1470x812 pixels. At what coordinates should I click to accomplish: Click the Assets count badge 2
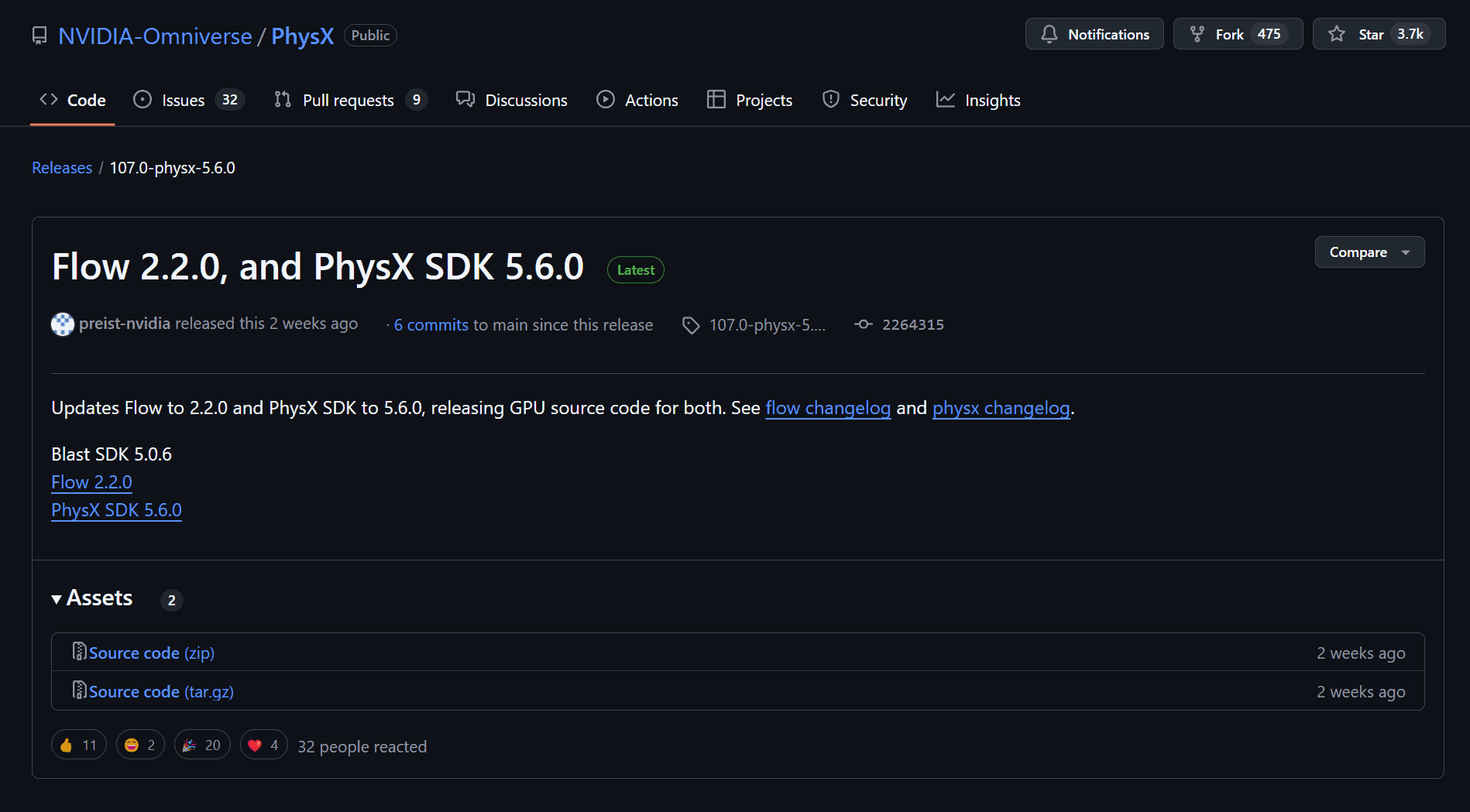tap(172, 600)
